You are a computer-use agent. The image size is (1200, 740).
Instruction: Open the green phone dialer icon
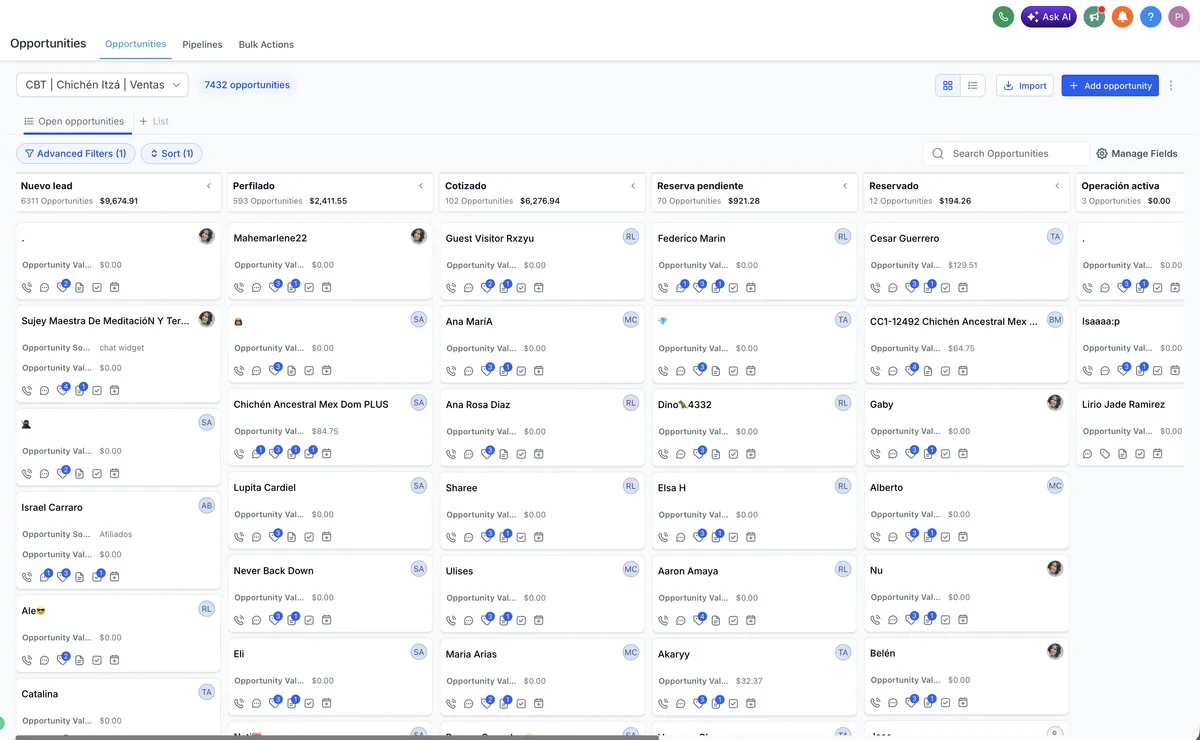[x=1003, y=17]
